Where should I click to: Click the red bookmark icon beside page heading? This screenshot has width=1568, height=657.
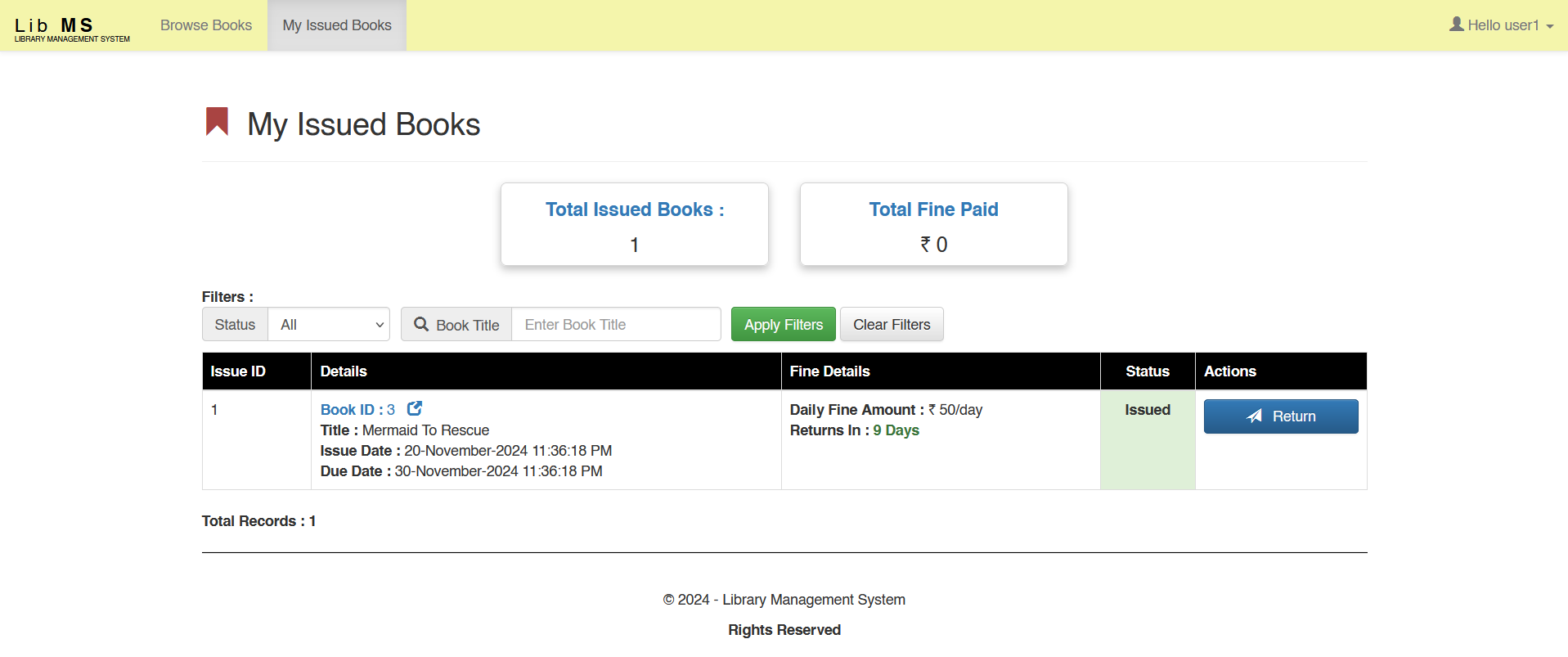tap(217, 122)
